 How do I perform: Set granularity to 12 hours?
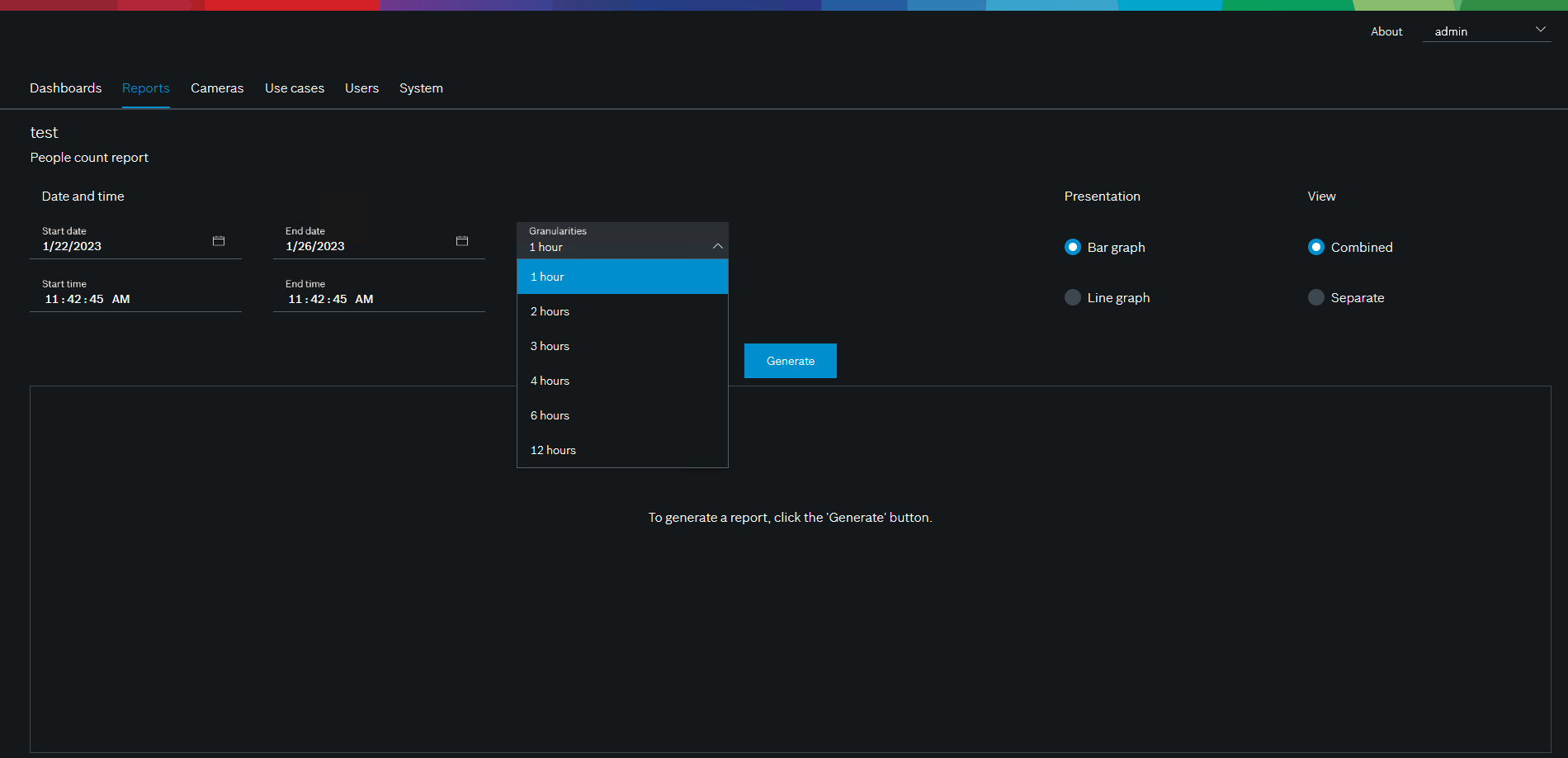[622, 450]
